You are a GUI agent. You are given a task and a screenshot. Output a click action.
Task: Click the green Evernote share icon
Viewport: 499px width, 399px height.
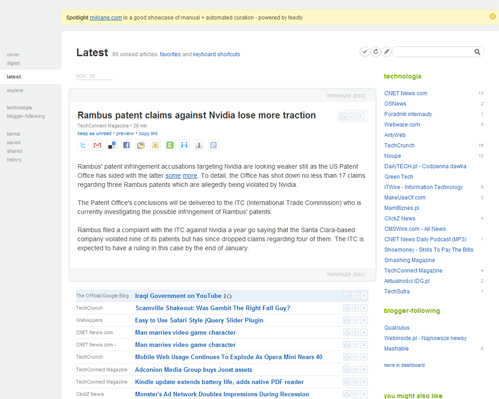[170, 145]
